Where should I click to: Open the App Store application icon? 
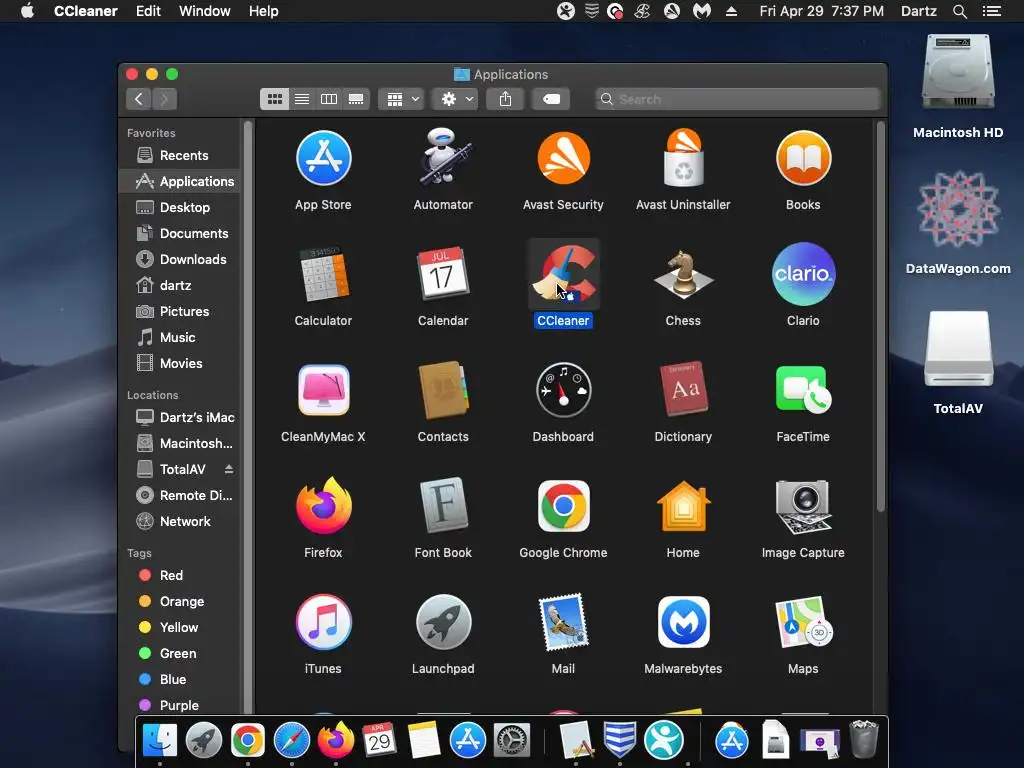[x=323, y=158]
